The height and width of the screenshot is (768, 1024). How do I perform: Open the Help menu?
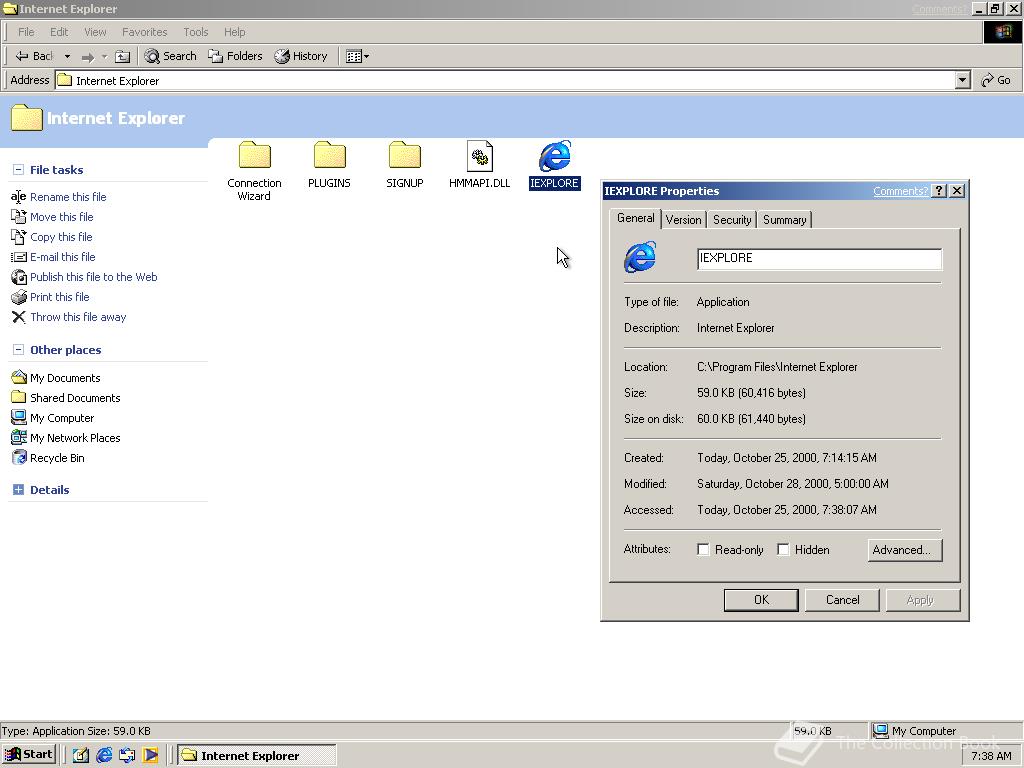click(234, 32)
